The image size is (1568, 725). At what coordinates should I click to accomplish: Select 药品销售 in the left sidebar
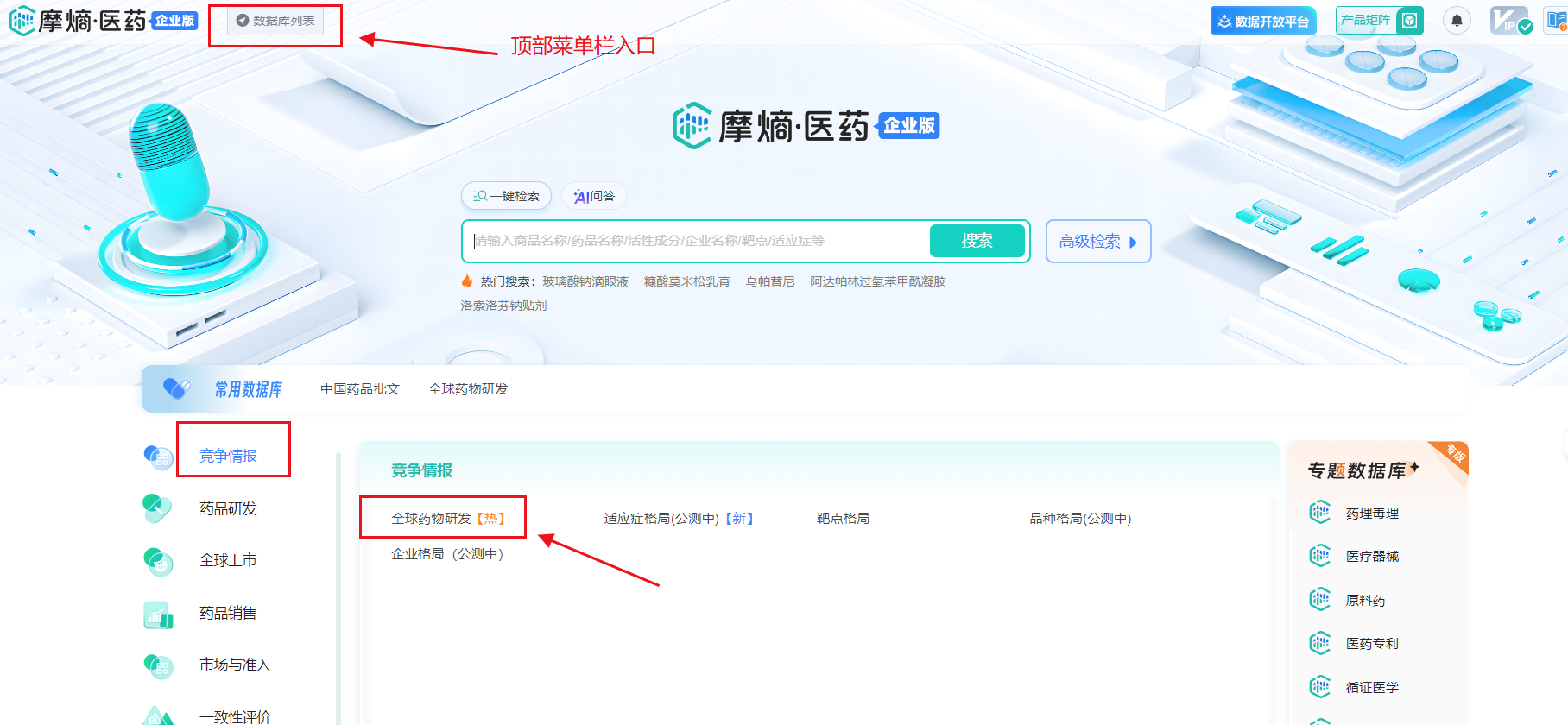pyautogui.click(x=228, y=613)
